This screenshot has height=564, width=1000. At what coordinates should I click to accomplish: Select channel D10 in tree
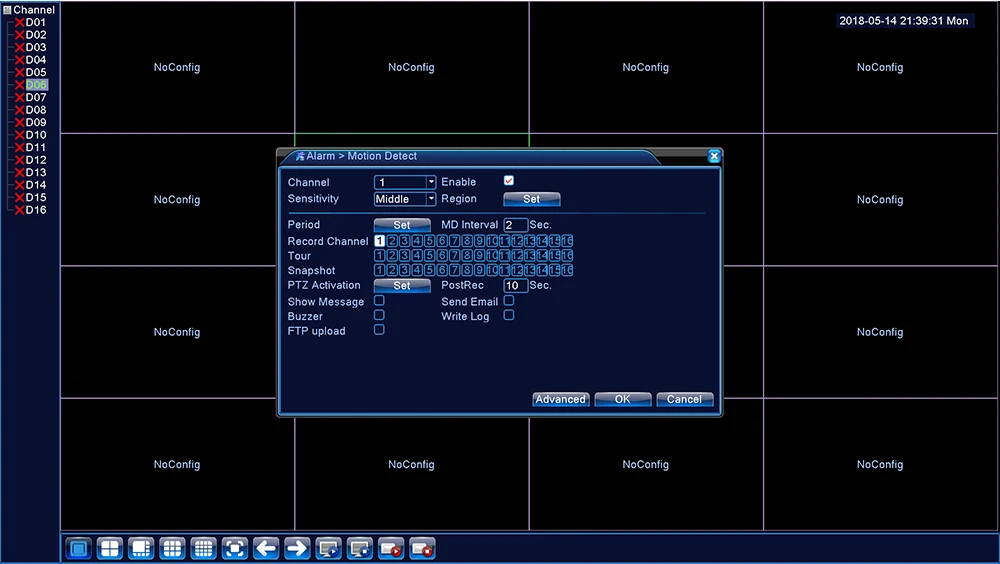click(x=36, y=135)
